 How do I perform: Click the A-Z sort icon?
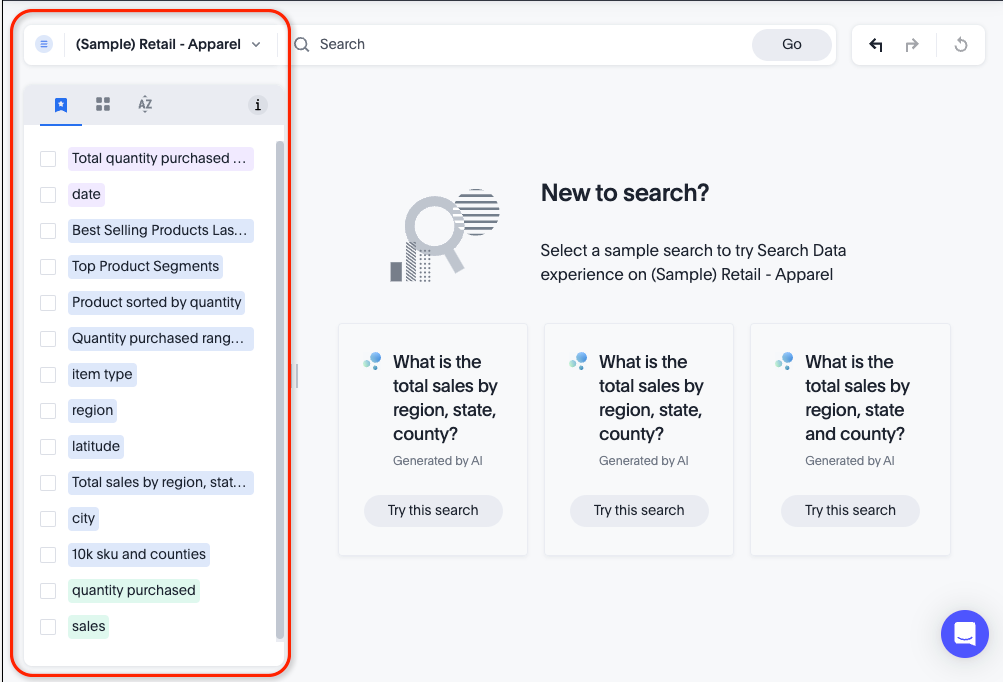tap(145, 104)
